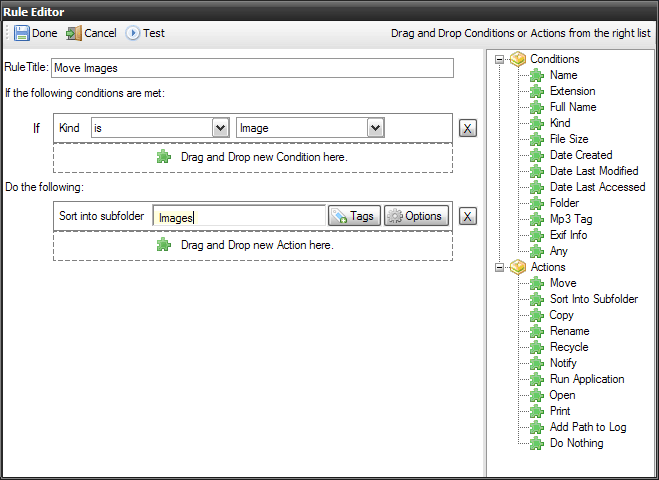Select the File Size condition label
Viewport: 659px width, 480px height.
(x=569, y=139)
